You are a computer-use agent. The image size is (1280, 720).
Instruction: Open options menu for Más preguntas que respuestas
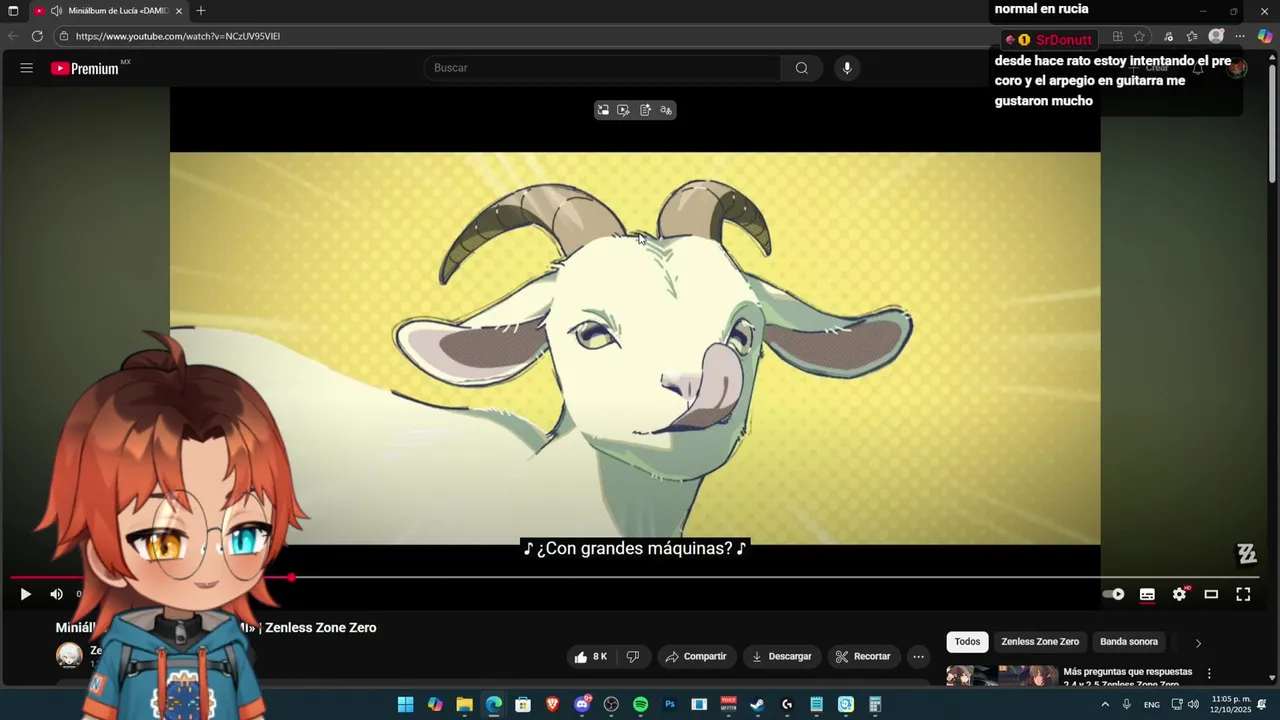click(1209, 674)
